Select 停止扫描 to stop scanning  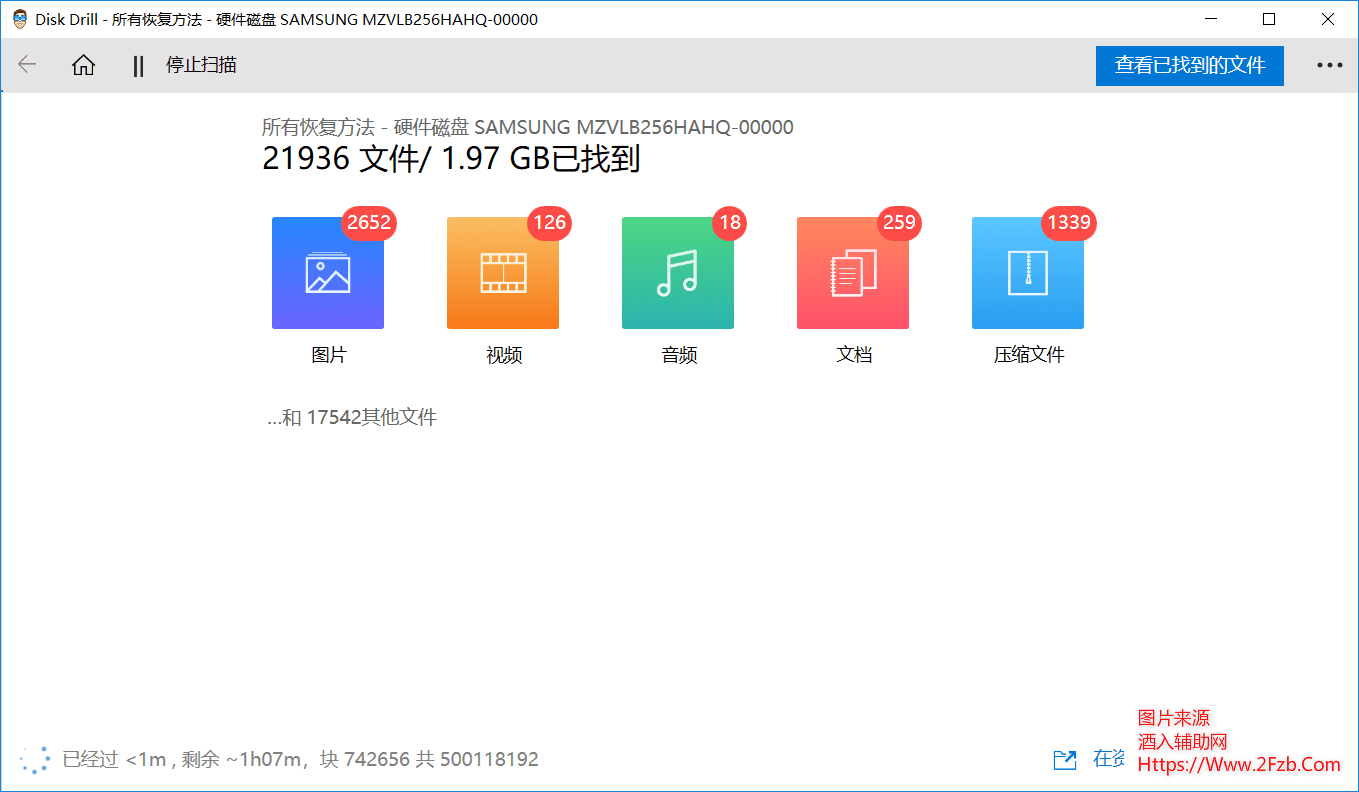(199, 64)
